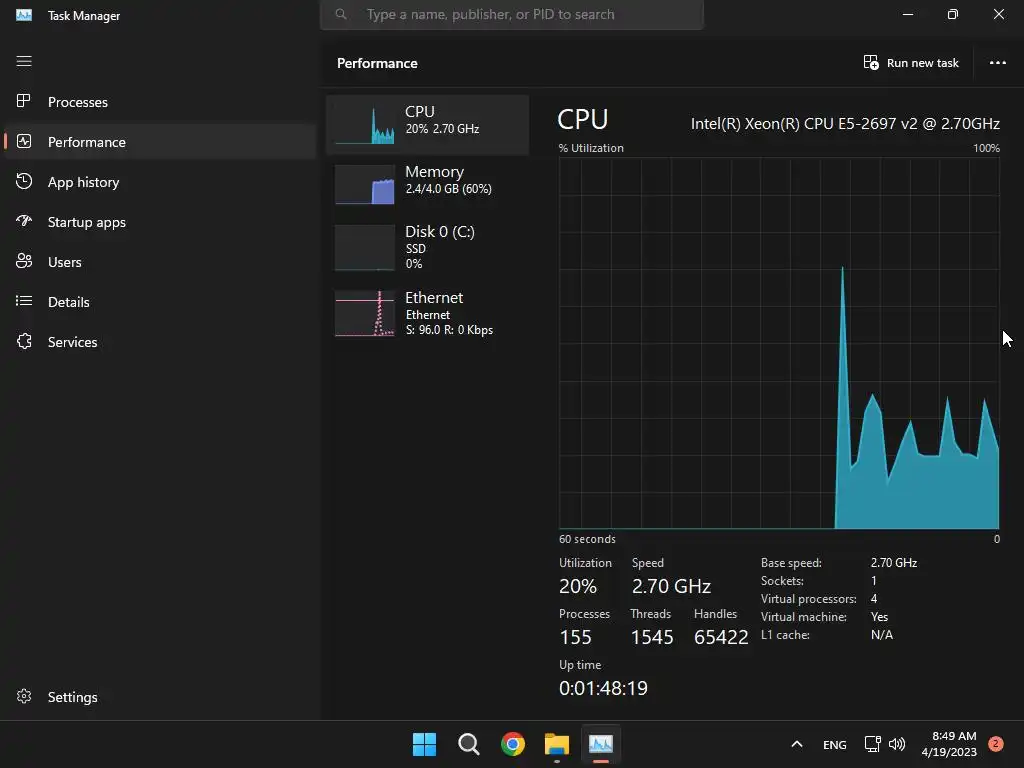Click the Performance pulse icon in sidebar
The height and width of the screenshot is (768, 1024).
coord(24,141)
